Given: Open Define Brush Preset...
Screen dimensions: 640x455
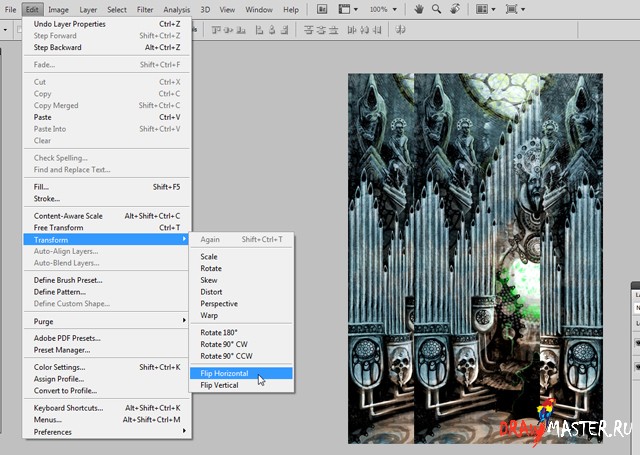Looking at the screenshot, I should tap(107, 280).
